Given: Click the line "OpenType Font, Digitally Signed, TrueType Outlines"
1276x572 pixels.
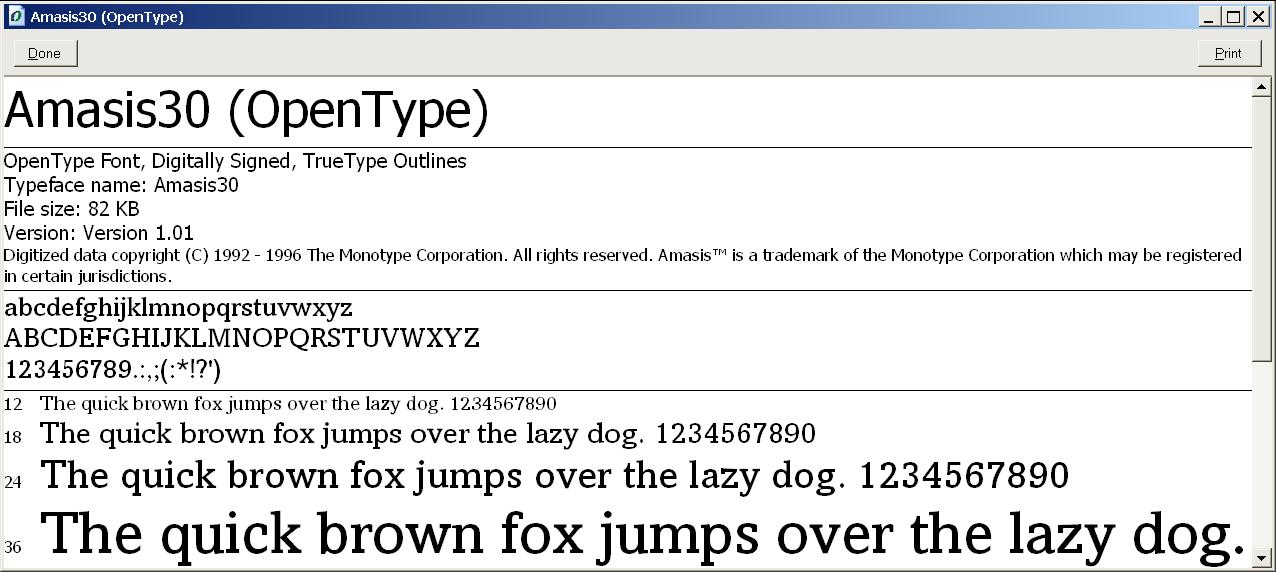Looking at the screenshot, I should coord(236,162).
